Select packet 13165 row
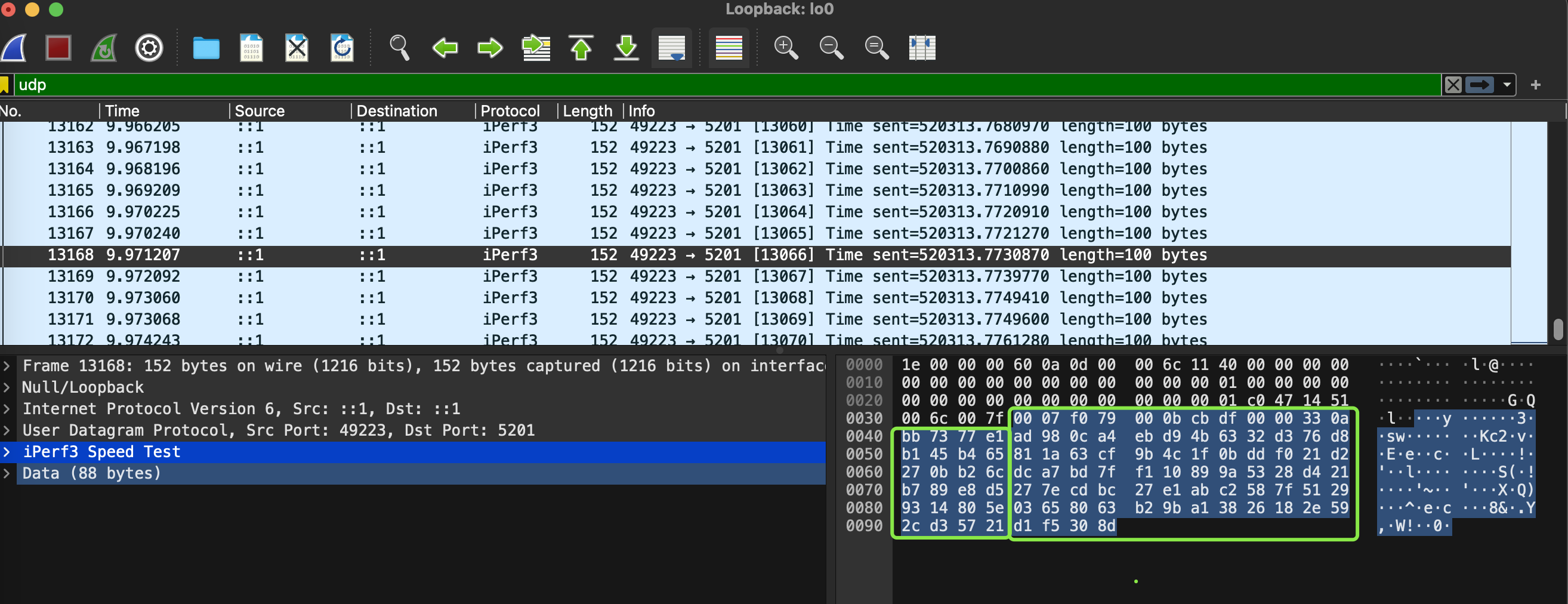The image size is (1568, 604). 757,190
